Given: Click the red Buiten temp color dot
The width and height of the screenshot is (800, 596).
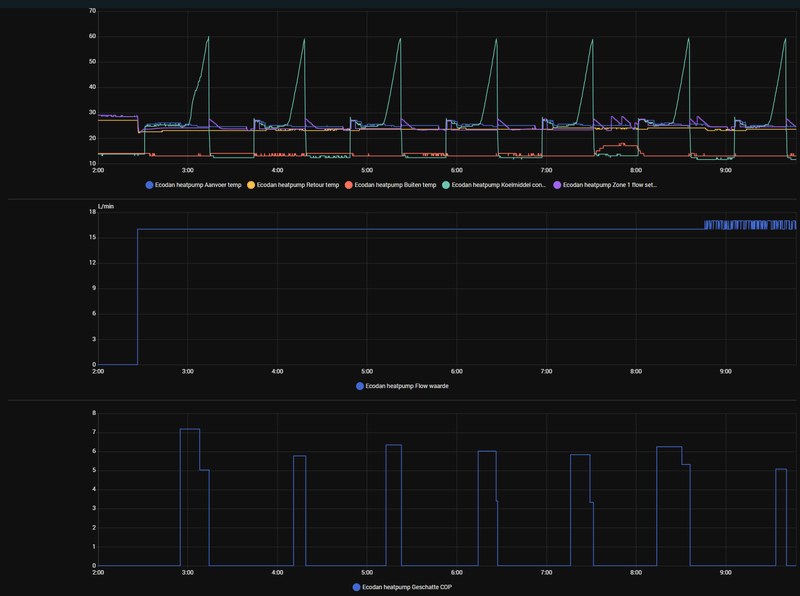Looking at the screenshot, I should [x=348, y=185].
